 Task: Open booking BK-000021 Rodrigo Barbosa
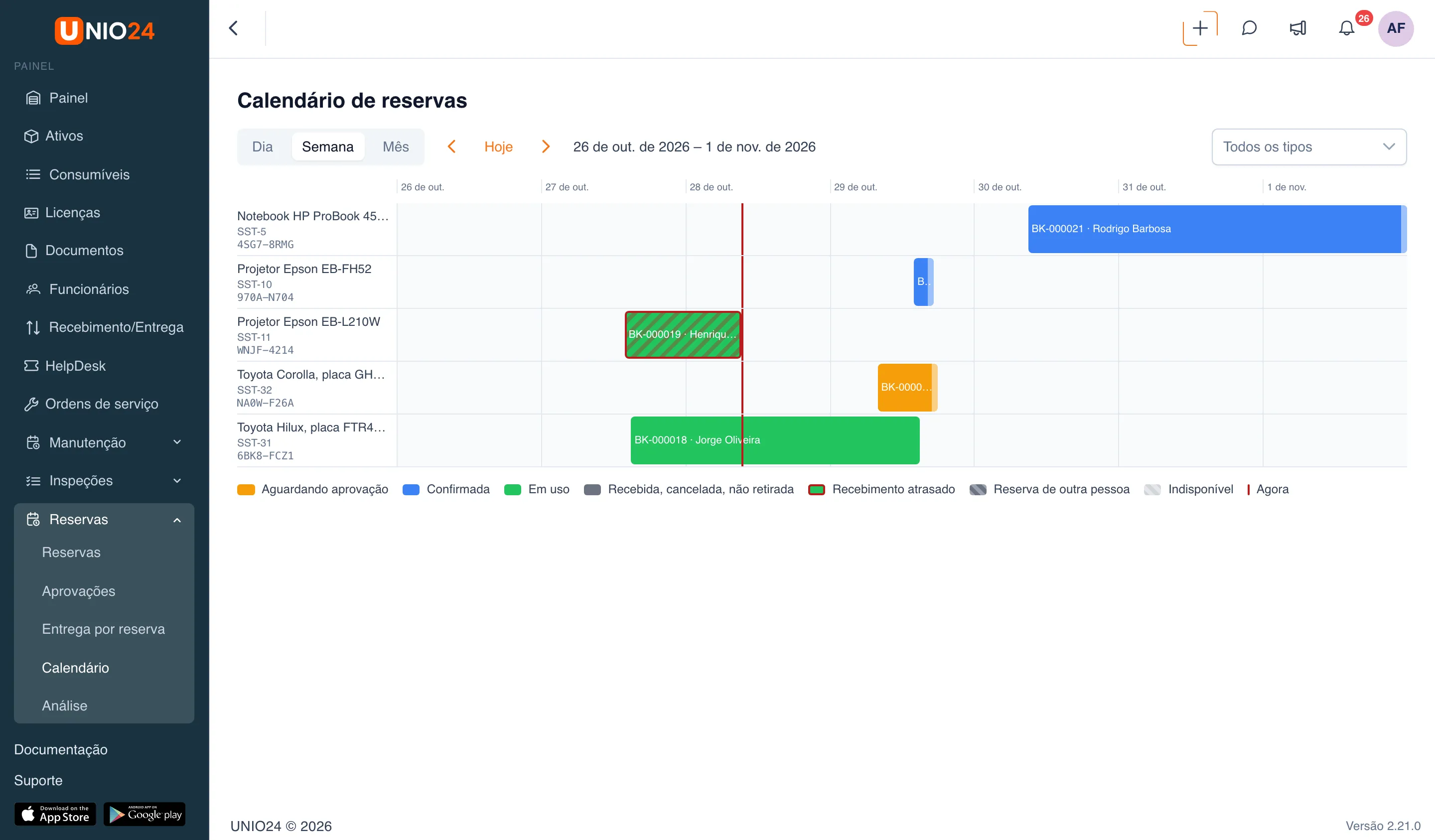click(1217, 229)
